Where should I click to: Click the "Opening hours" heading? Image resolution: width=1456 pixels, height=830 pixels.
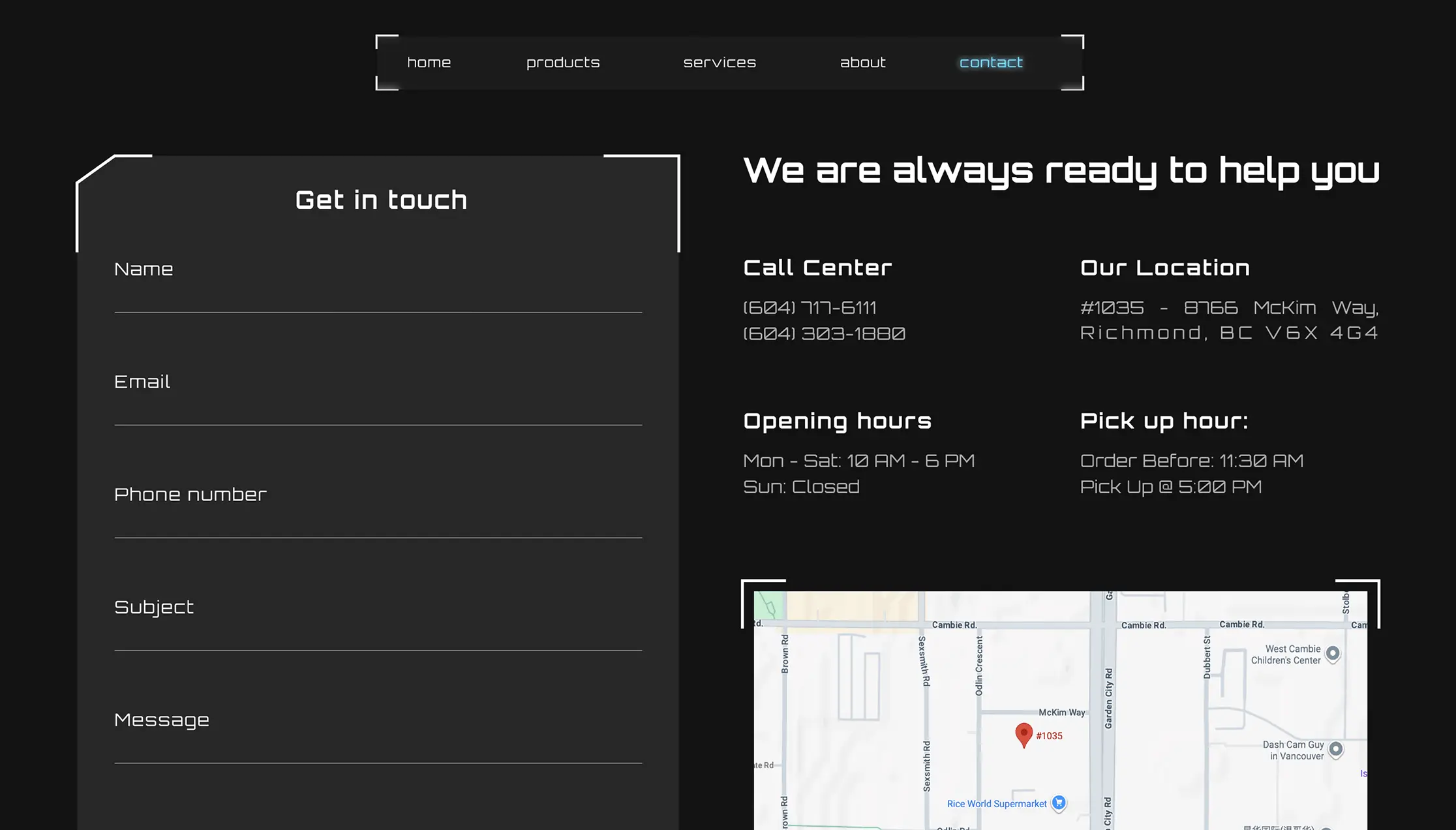tap(838, 422)
